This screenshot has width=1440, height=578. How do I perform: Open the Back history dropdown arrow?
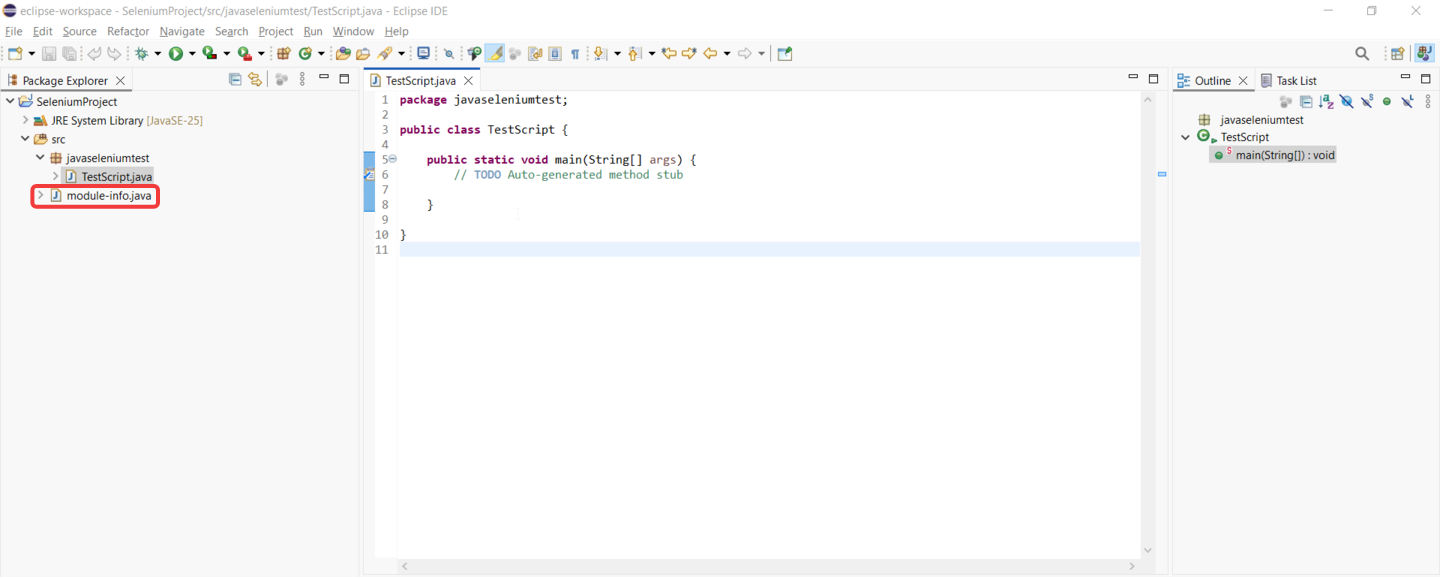pos(727,54)
